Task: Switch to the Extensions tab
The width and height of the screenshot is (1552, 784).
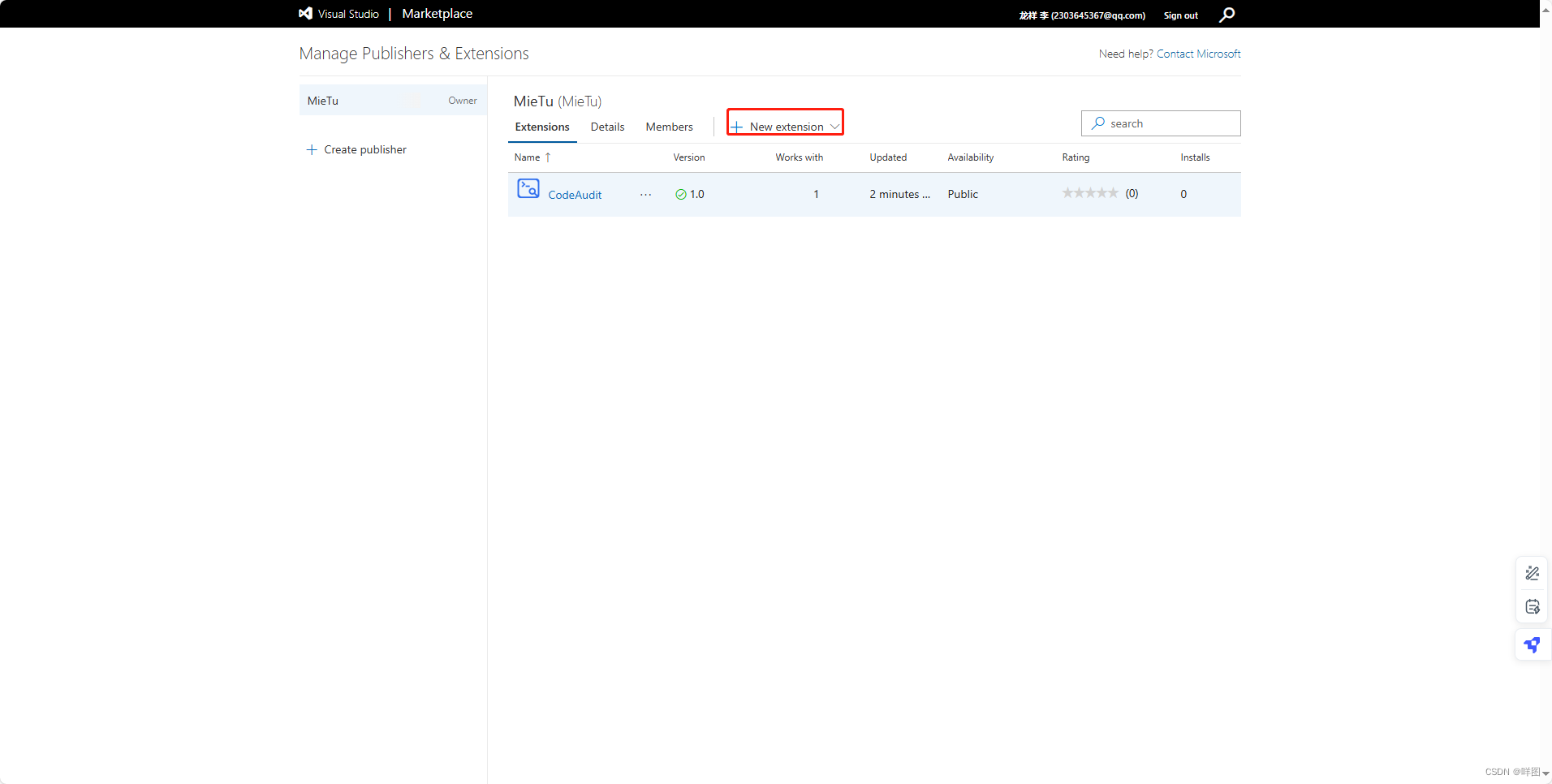Action: point(542,127)
